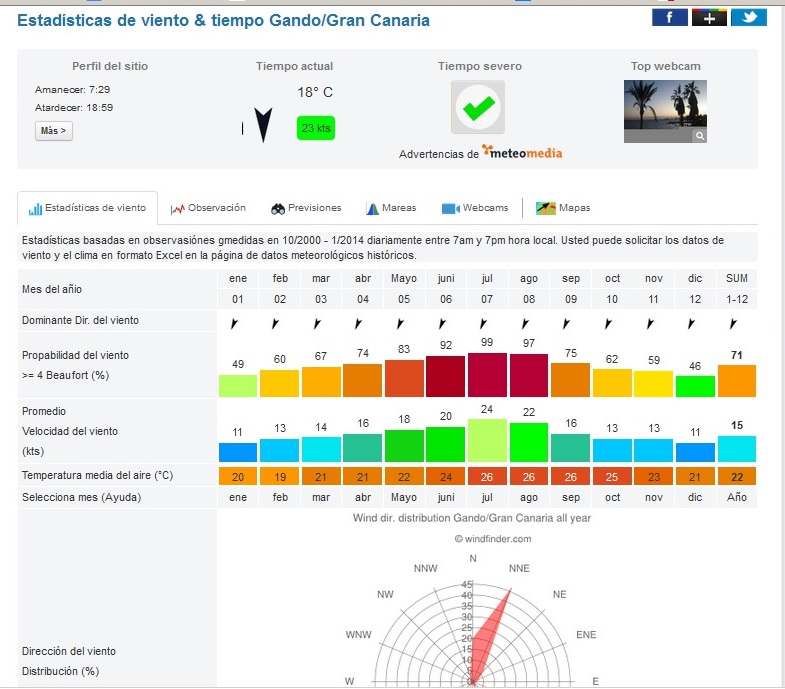Screen dimensions: 785x689
Task: Switch to the Observación tab
Action: 208,208
